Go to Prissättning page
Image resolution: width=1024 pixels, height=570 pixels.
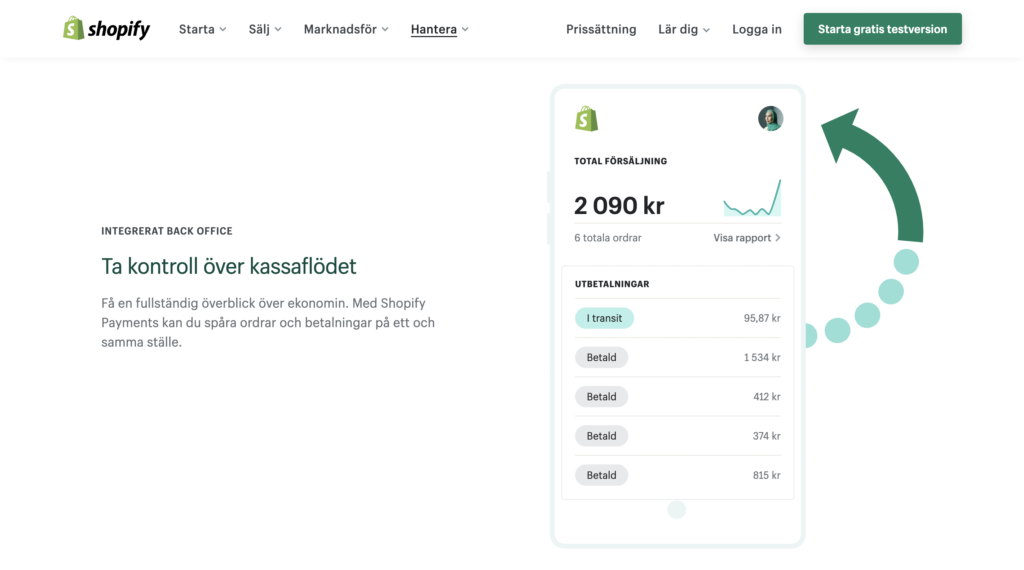(x=601, y=29)
